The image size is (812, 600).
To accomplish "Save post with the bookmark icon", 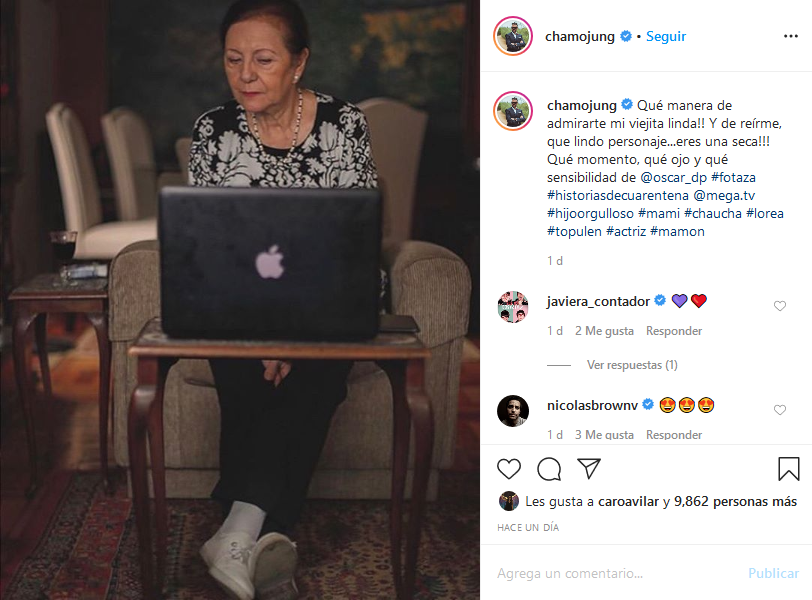I will pyautogui.click(x=789, y=469).
